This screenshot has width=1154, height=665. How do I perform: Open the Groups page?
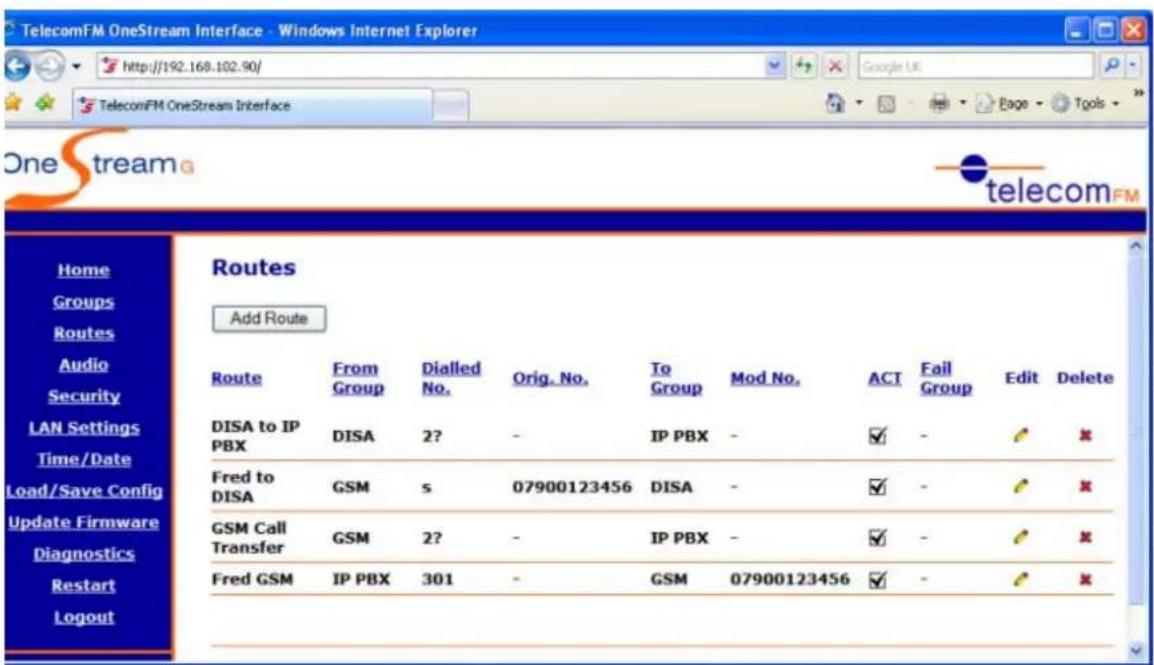coord(83,302)
